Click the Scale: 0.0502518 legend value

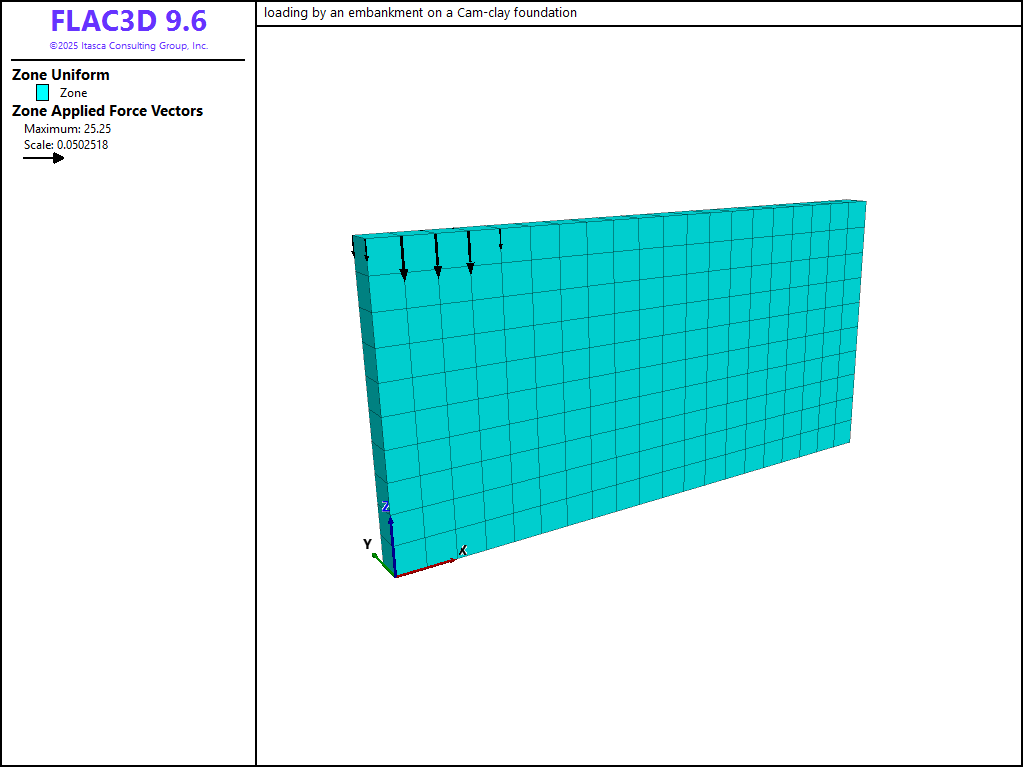pos(66,145)
